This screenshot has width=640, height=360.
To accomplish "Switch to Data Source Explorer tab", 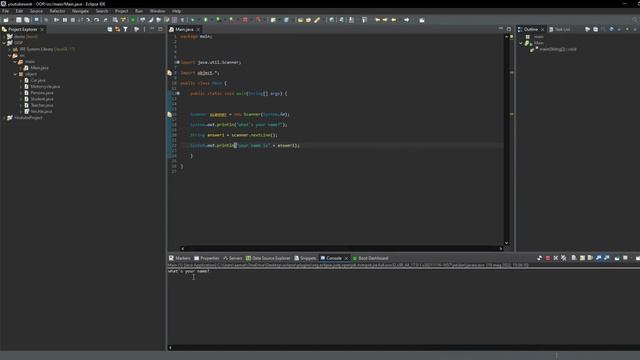I will 268,258.
